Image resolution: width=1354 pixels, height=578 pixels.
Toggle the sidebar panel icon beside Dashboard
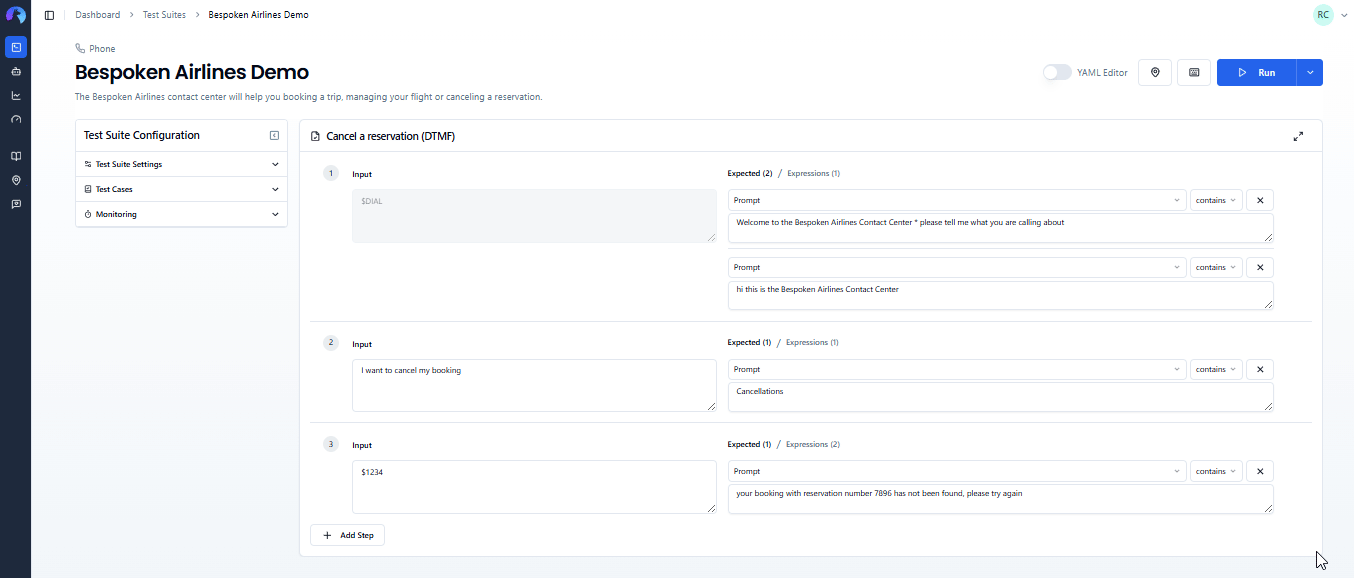click(49, 15)
